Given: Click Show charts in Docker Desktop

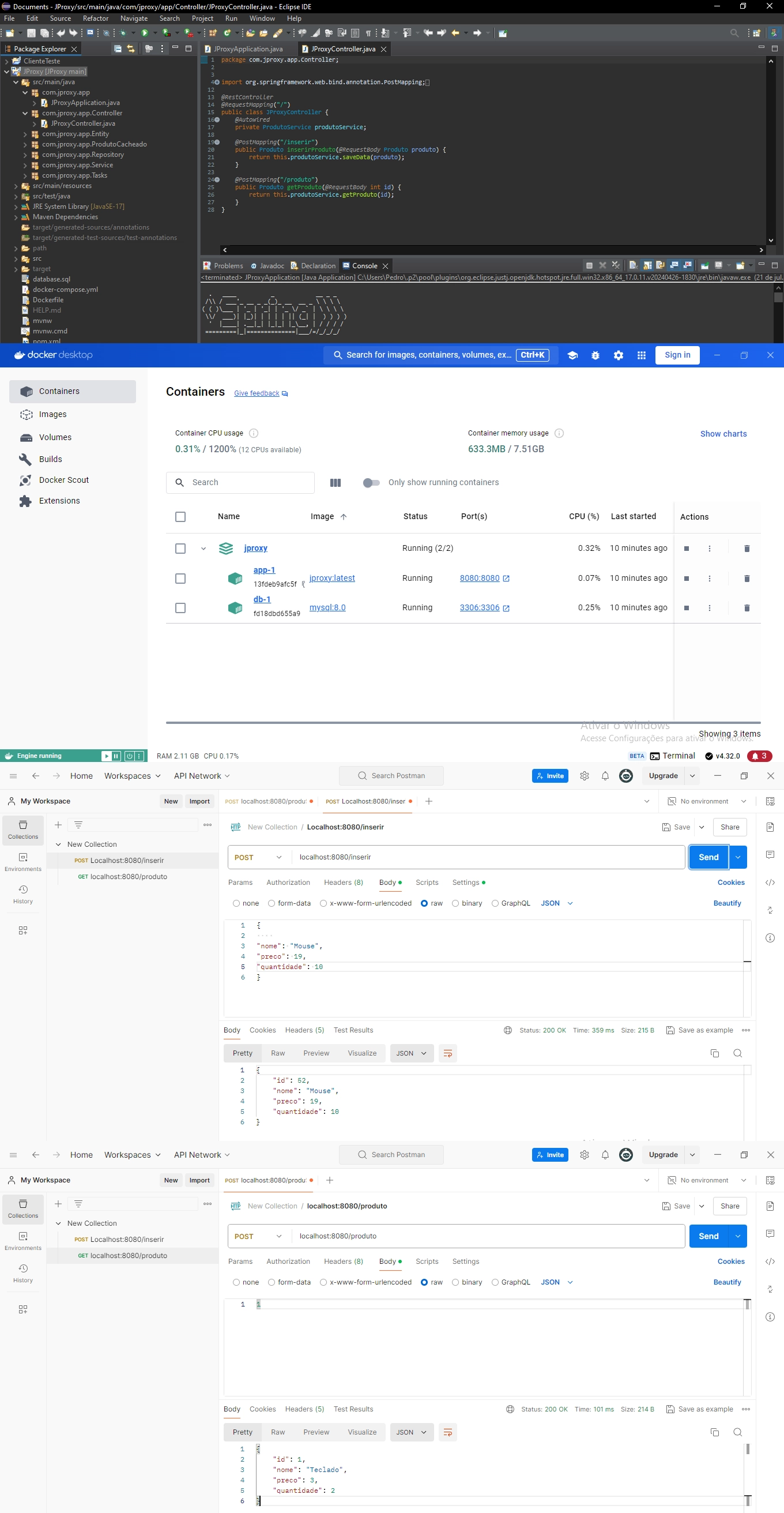Looking at the screenshot, I should pyautogui.click(x=723, y=434).
